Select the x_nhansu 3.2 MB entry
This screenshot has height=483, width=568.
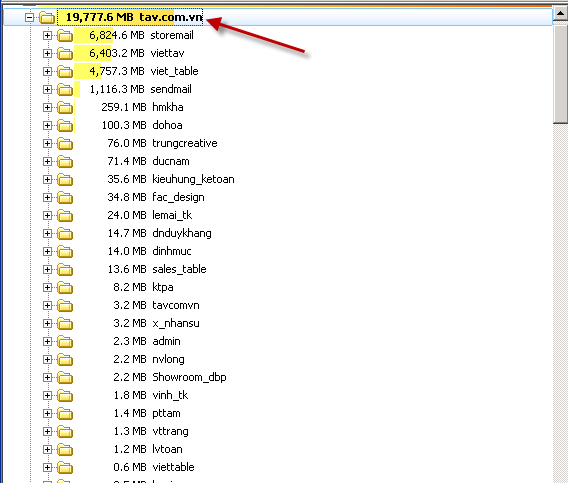click(156, 323)
